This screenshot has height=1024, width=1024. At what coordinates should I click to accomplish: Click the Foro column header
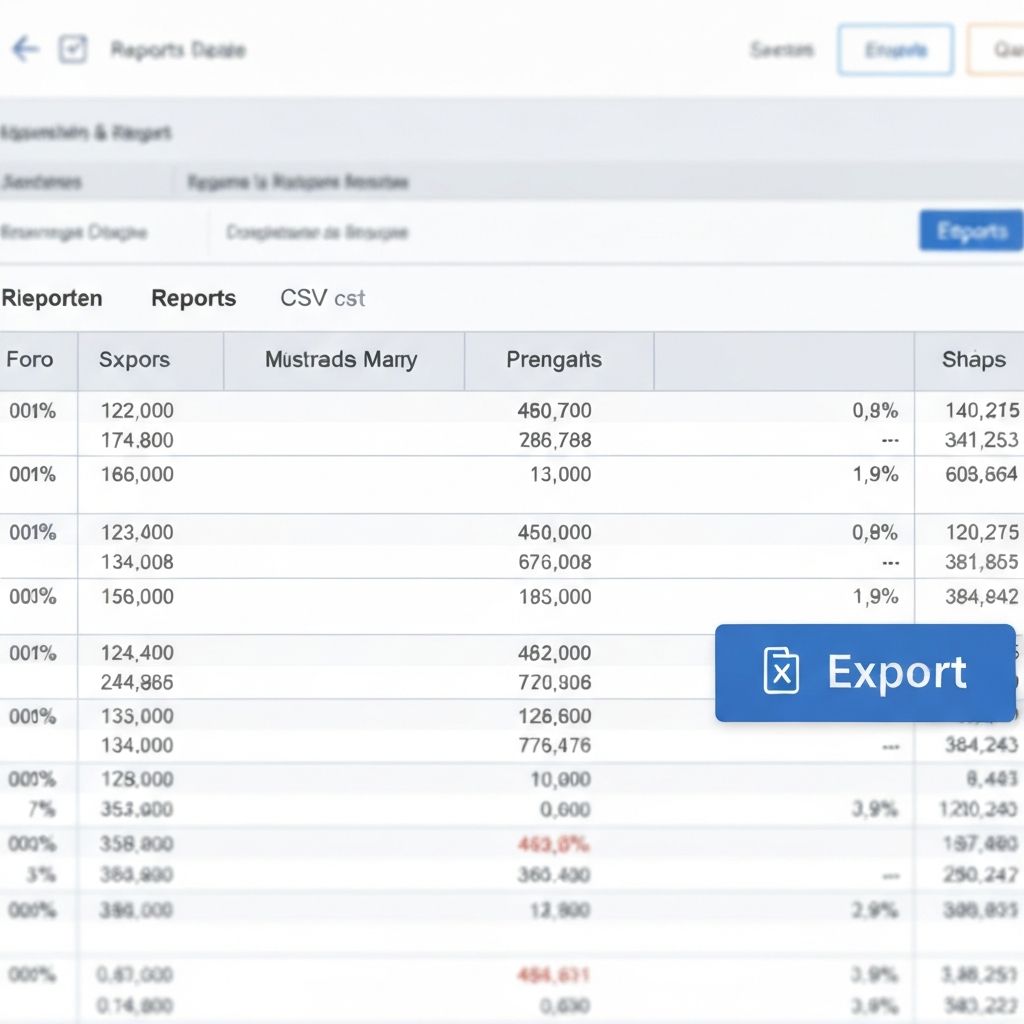[29, 360]
